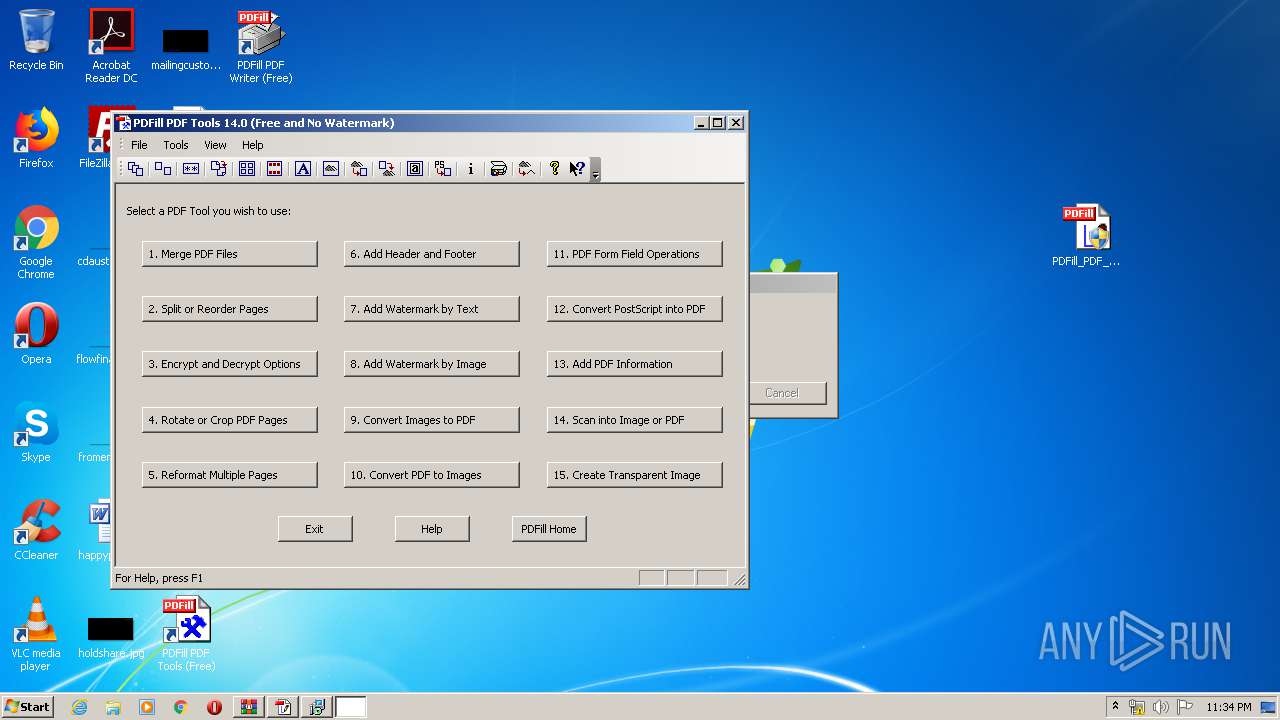
Task: Click the Convert PDF to Images toolbar icon
Action: [386, 169]
